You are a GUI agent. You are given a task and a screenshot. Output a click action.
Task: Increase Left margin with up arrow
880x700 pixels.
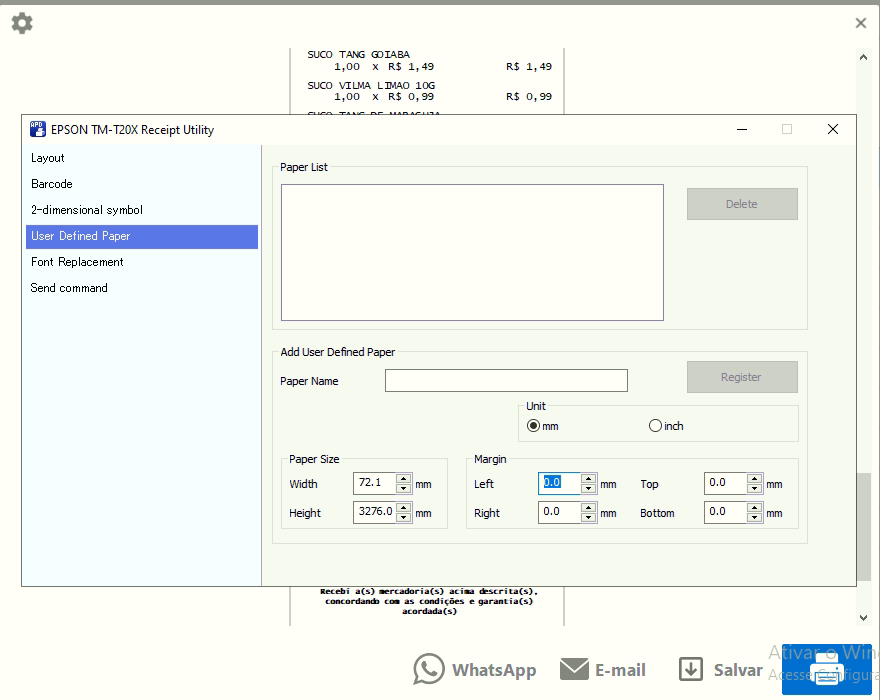click(588, 479)
